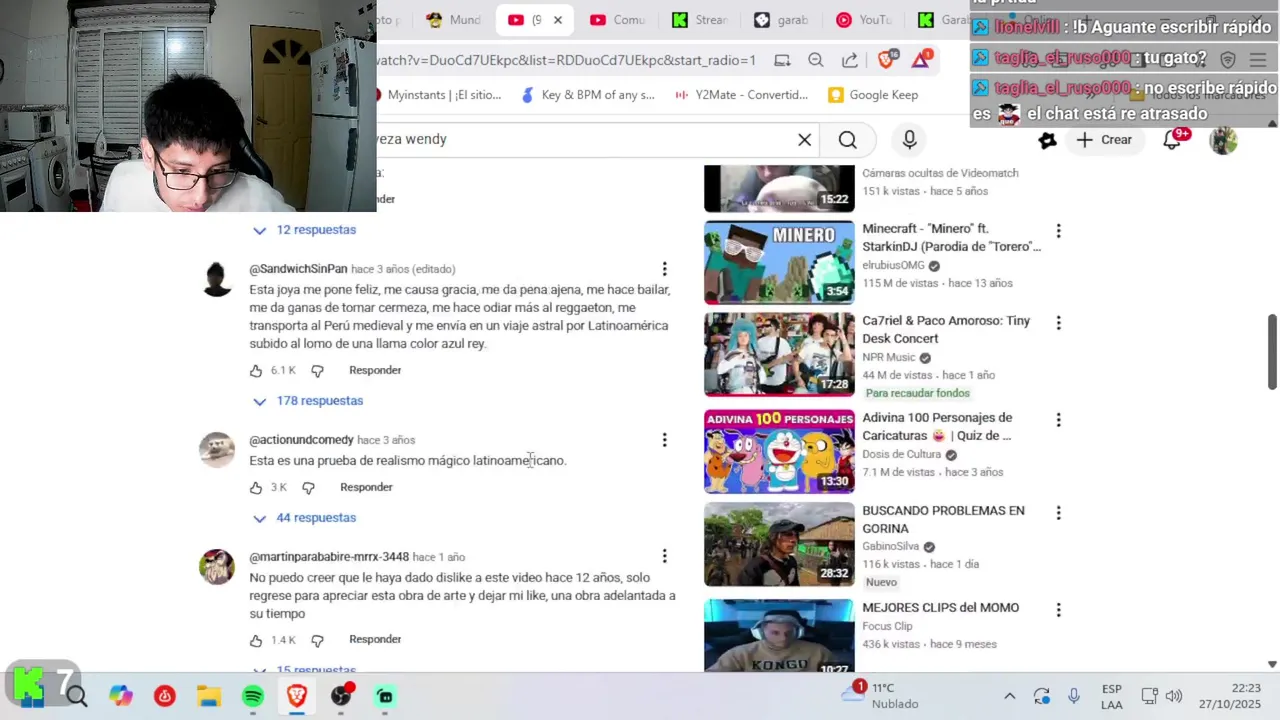Image resolution: width=1280 pixels, height=720 pixels.
Task: Click the Brave Shields lion icon
Action: (887, 60)
